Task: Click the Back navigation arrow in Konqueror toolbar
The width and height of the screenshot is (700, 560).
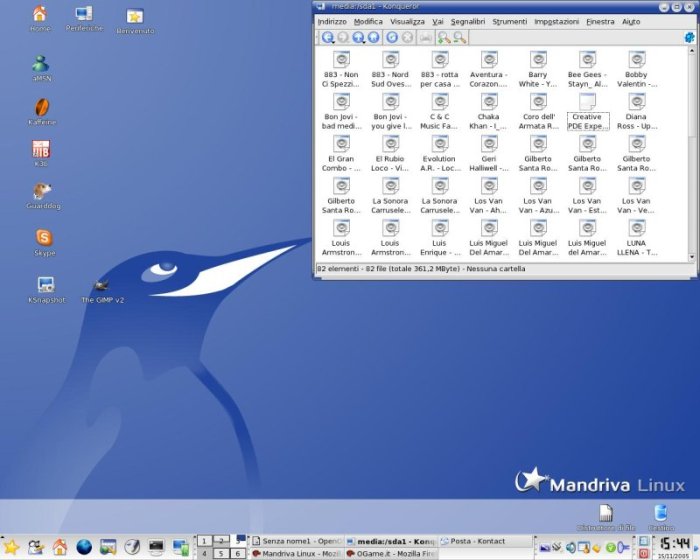Action: (x=328, y=38)
